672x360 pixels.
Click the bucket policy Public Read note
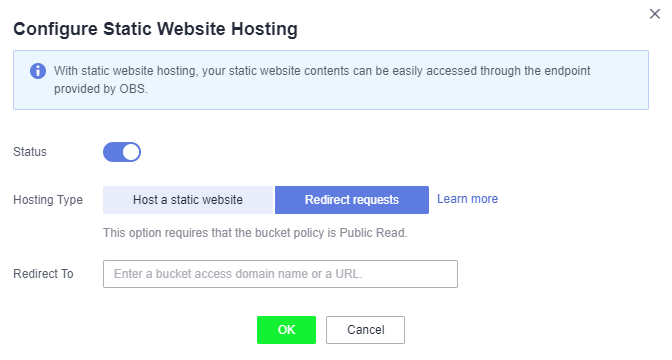pyautogui.click(x=255, y=233)
